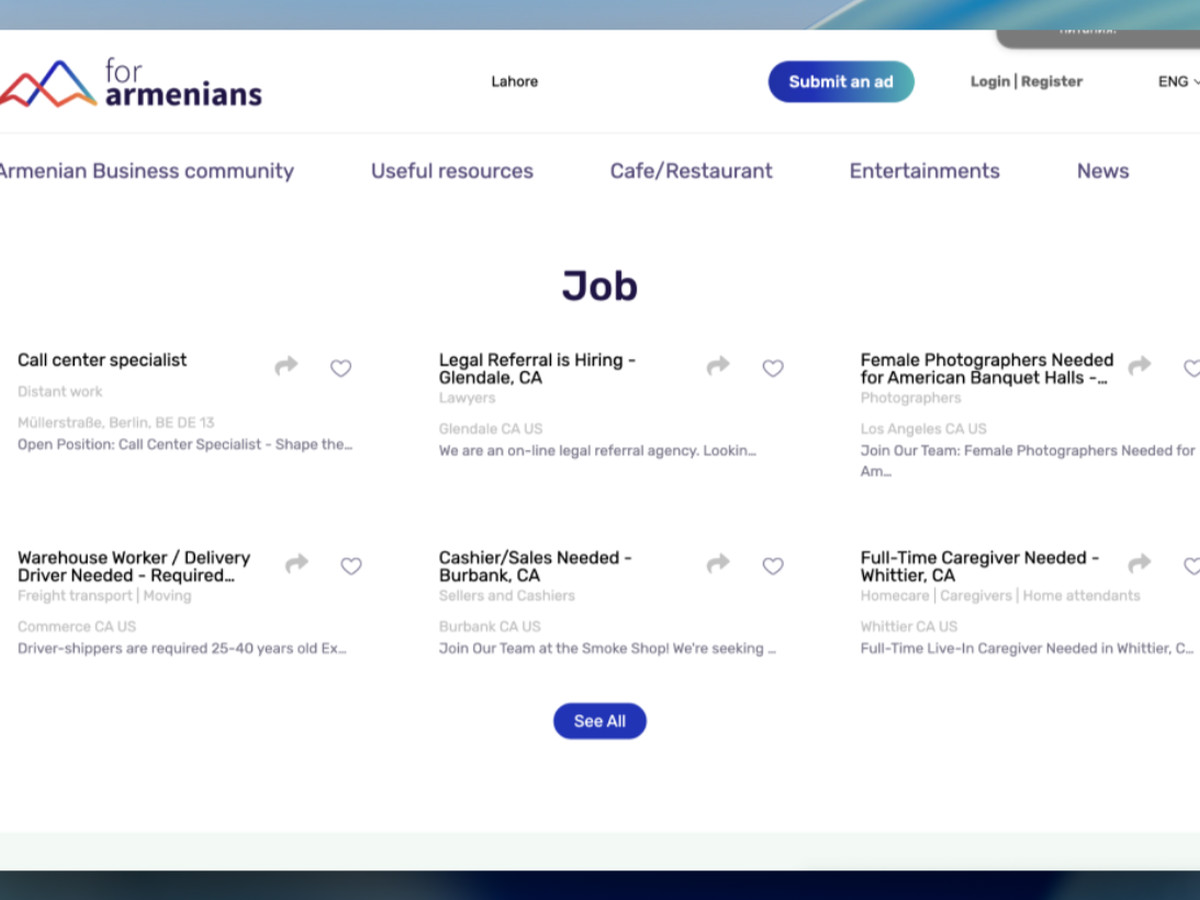Share the Call center specialist job

point(287,366)
